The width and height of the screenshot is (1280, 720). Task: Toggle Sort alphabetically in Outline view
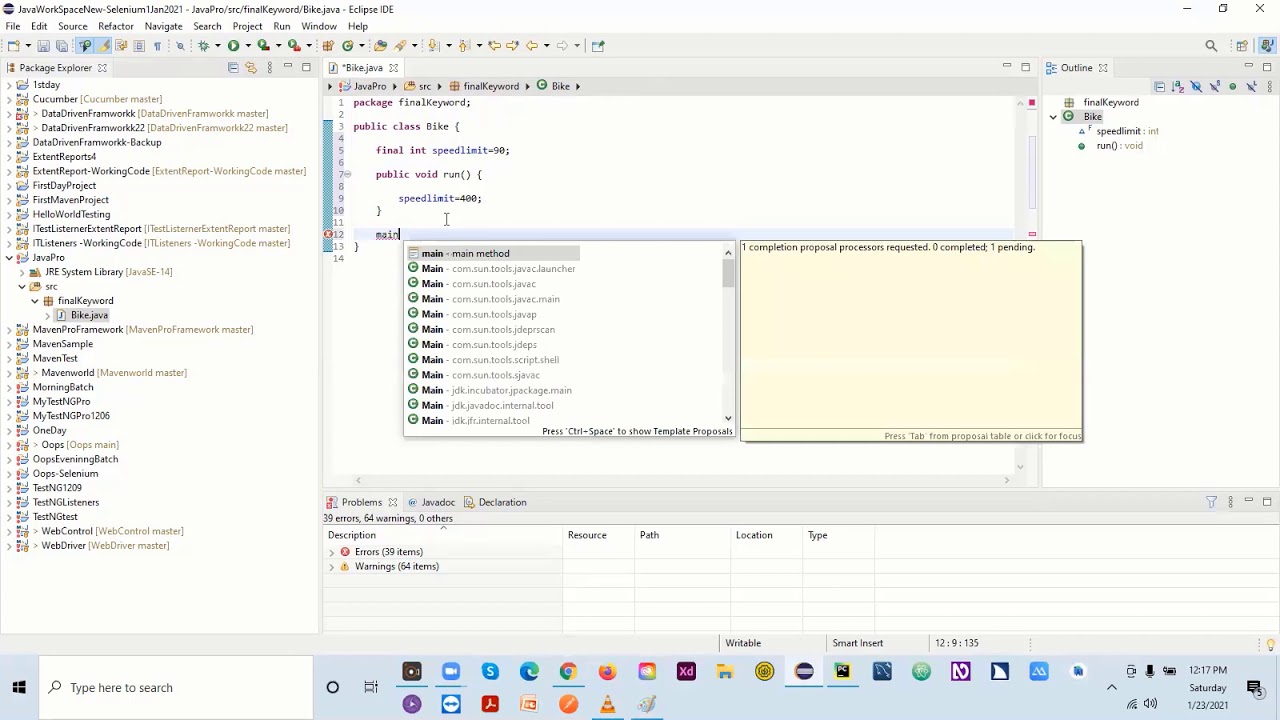1178,86
